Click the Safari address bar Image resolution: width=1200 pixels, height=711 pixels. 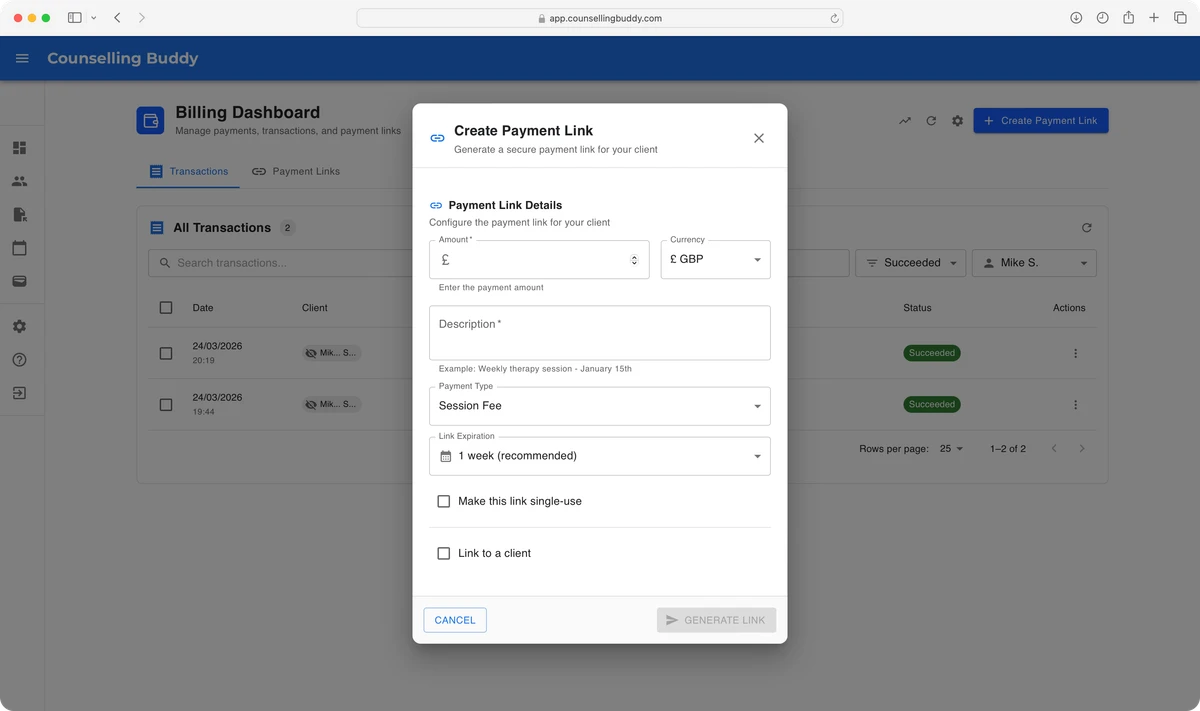[600, 18]
